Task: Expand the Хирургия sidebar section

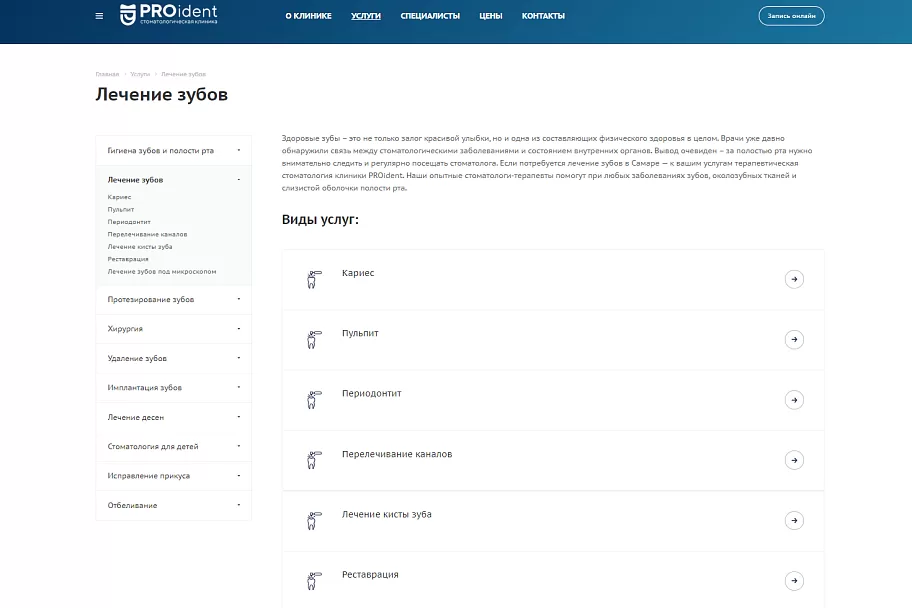Action: tap(238, 329)
